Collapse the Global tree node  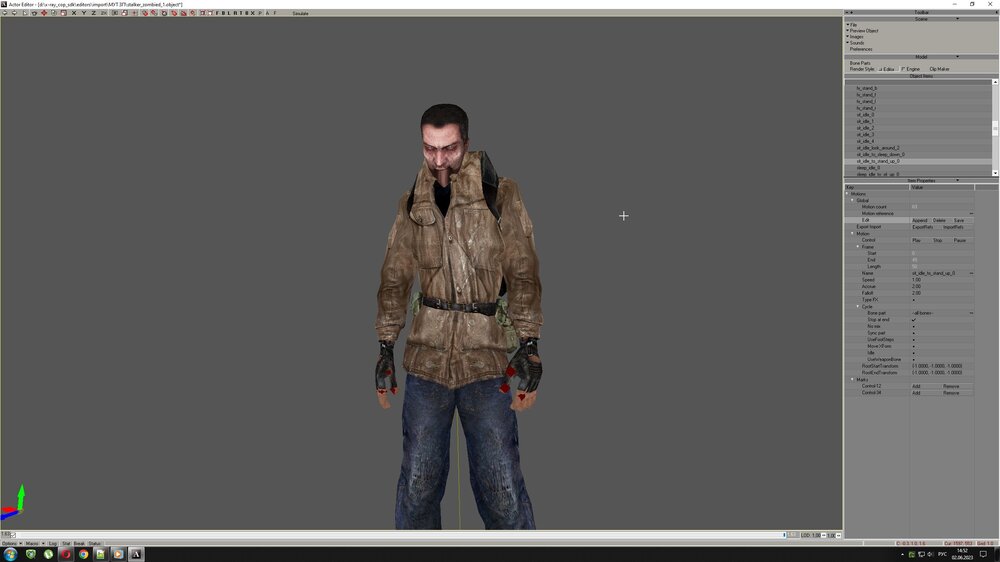point(852,200)
